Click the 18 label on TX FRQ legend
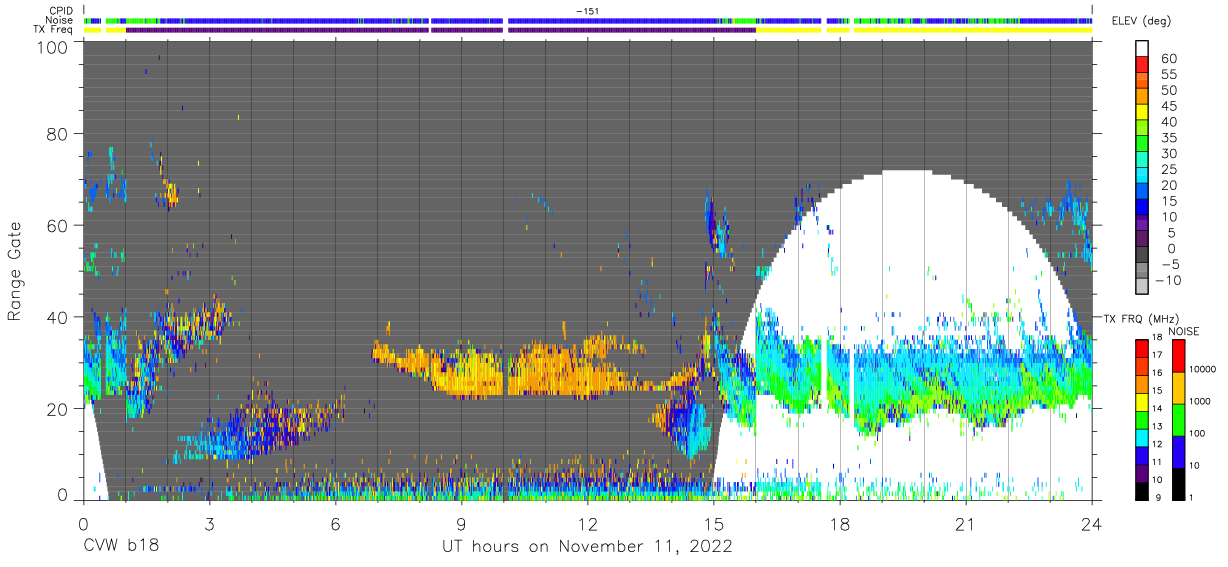Image resolution: width=1228 pixels, height=567 pixels. pyautogui.click(x=1157, y=338)
